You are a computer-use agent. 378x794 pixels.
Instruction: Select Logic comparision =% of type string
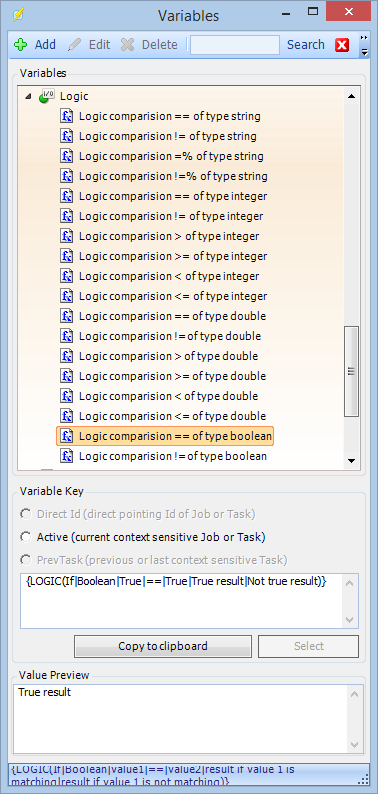(171, 156)
